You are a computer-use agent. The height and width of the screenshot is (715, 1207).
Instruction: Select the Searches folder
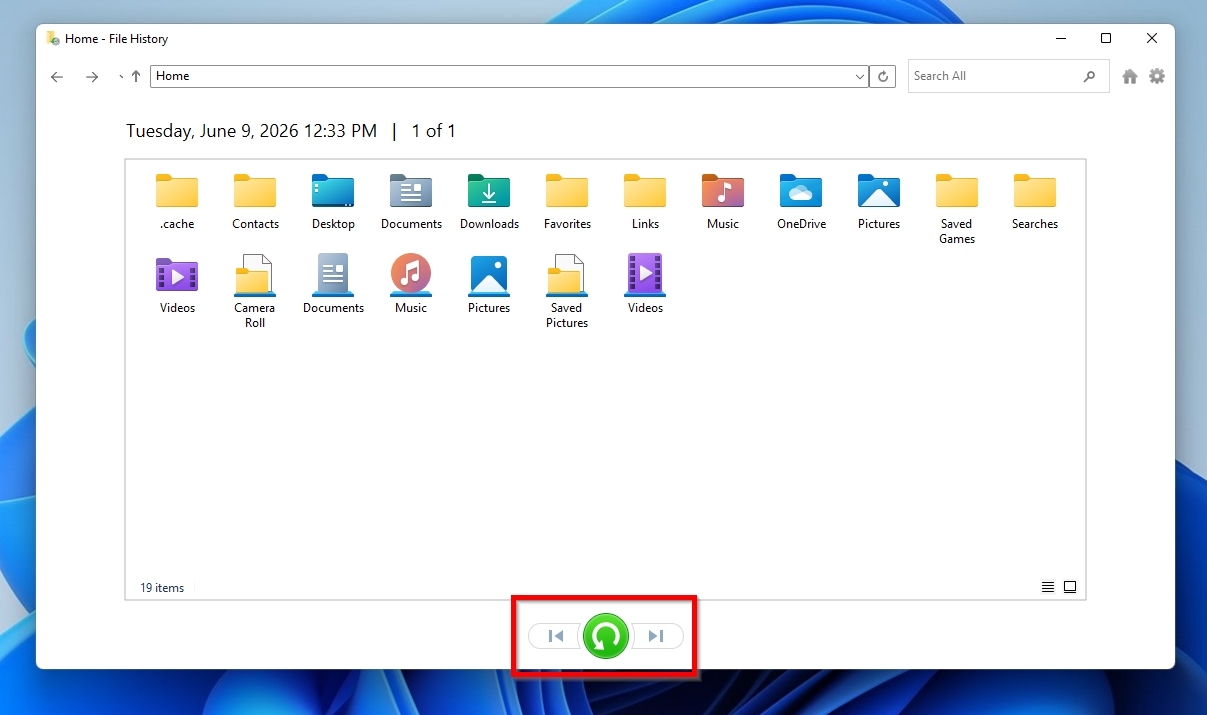coord(1035,201)
